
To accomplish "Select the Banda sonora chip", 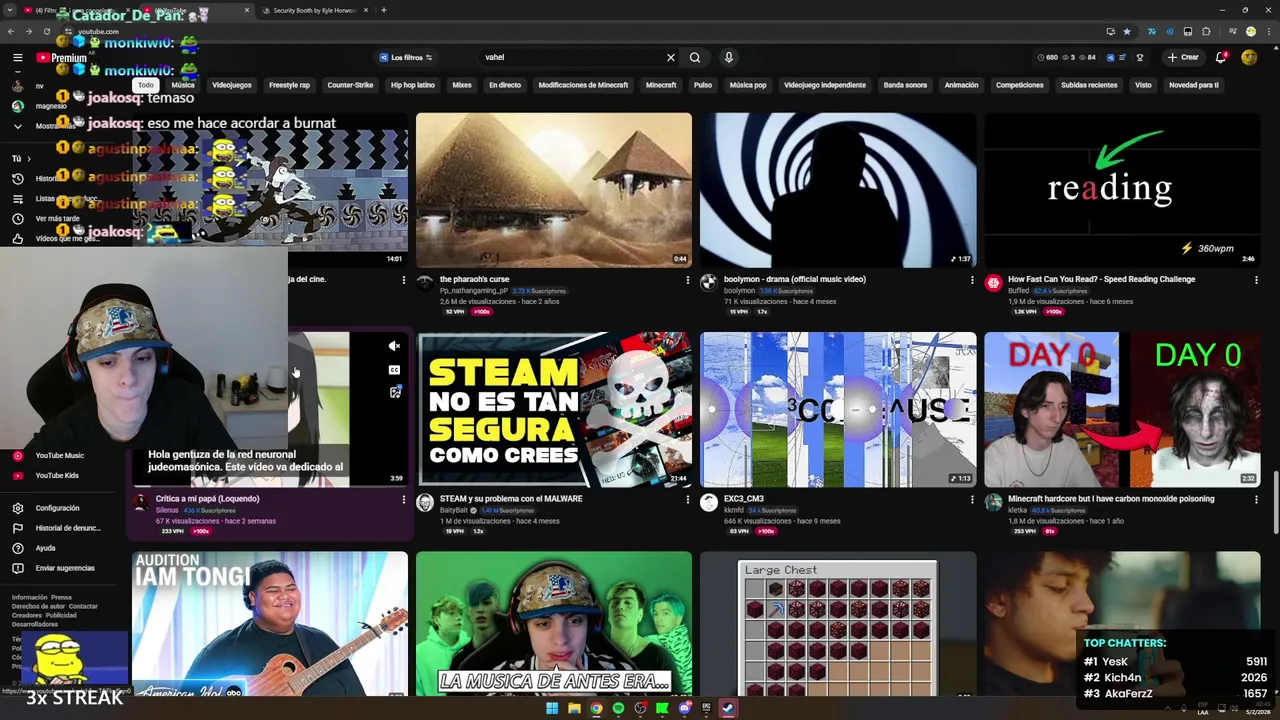I will click(905, 85).
